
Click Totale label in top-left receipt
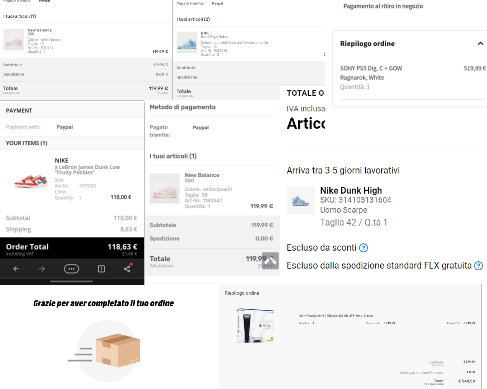pyautogui.click(x=10, y=88)
